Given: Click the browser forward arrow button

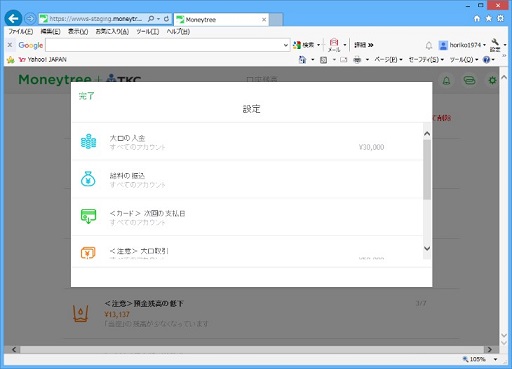Looking at the screenshot, I should (x=30, y=19).
